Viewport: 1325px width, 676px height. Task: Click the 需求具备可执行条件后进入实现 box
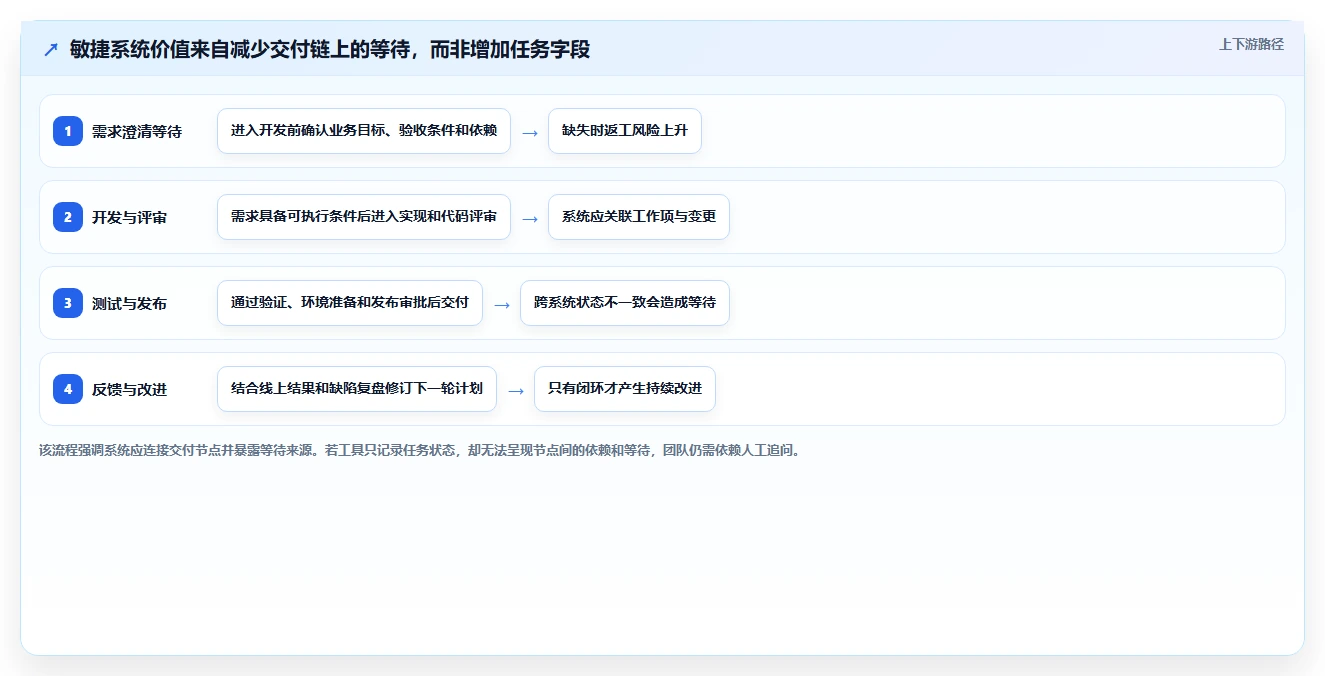pyautogui.click(x=364, y=217)
